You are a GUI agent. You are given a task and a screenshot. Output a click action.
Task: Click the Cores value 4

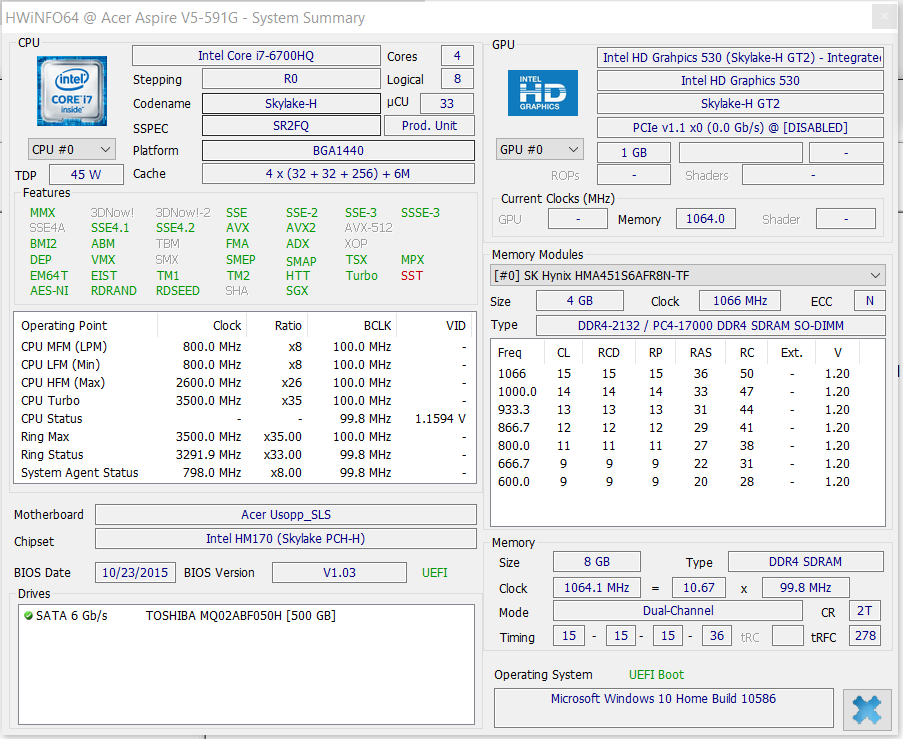pyautogui.click(x=457, y=56)
